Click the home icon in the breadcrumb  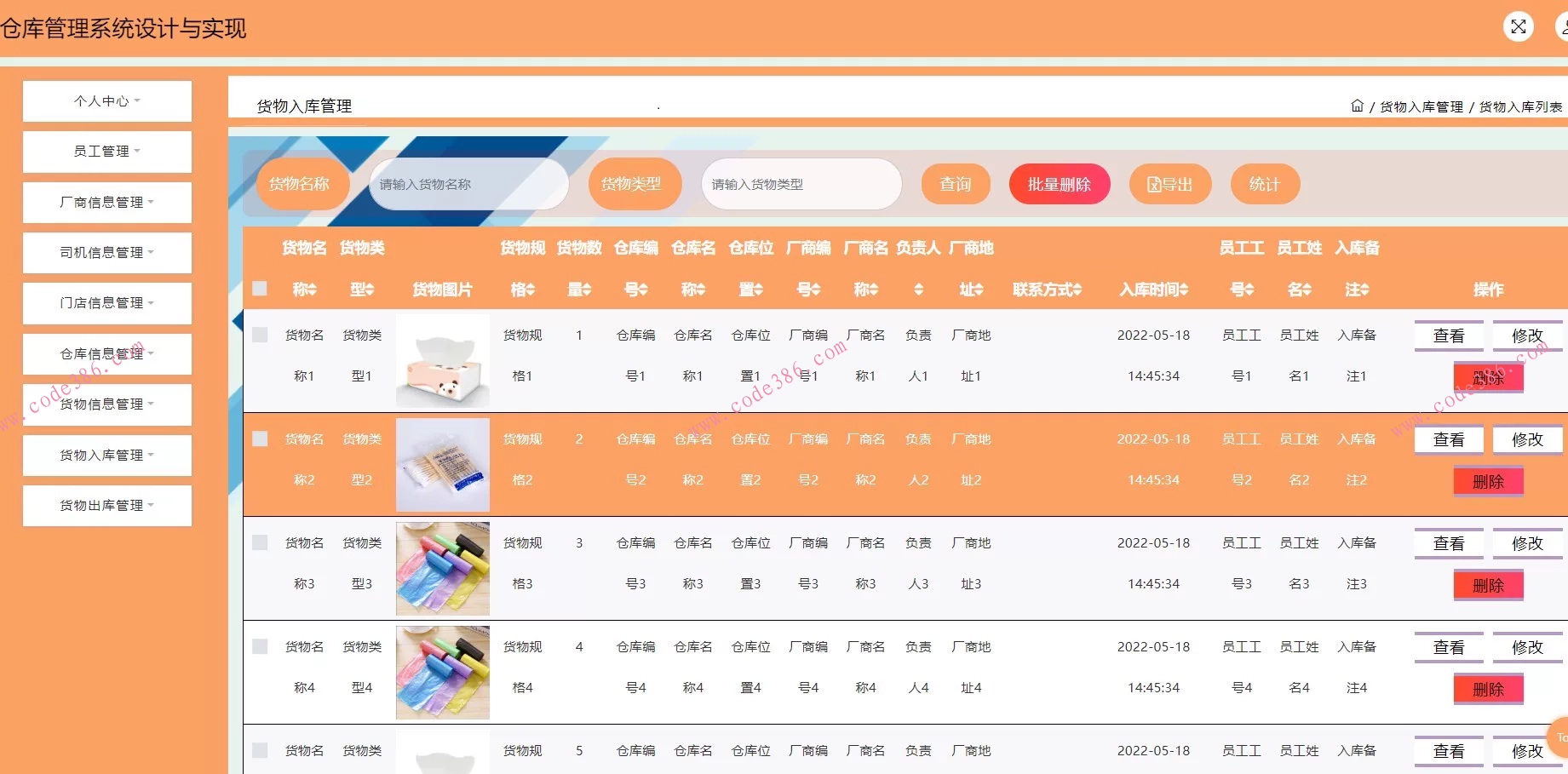(x=1358, y=105)
